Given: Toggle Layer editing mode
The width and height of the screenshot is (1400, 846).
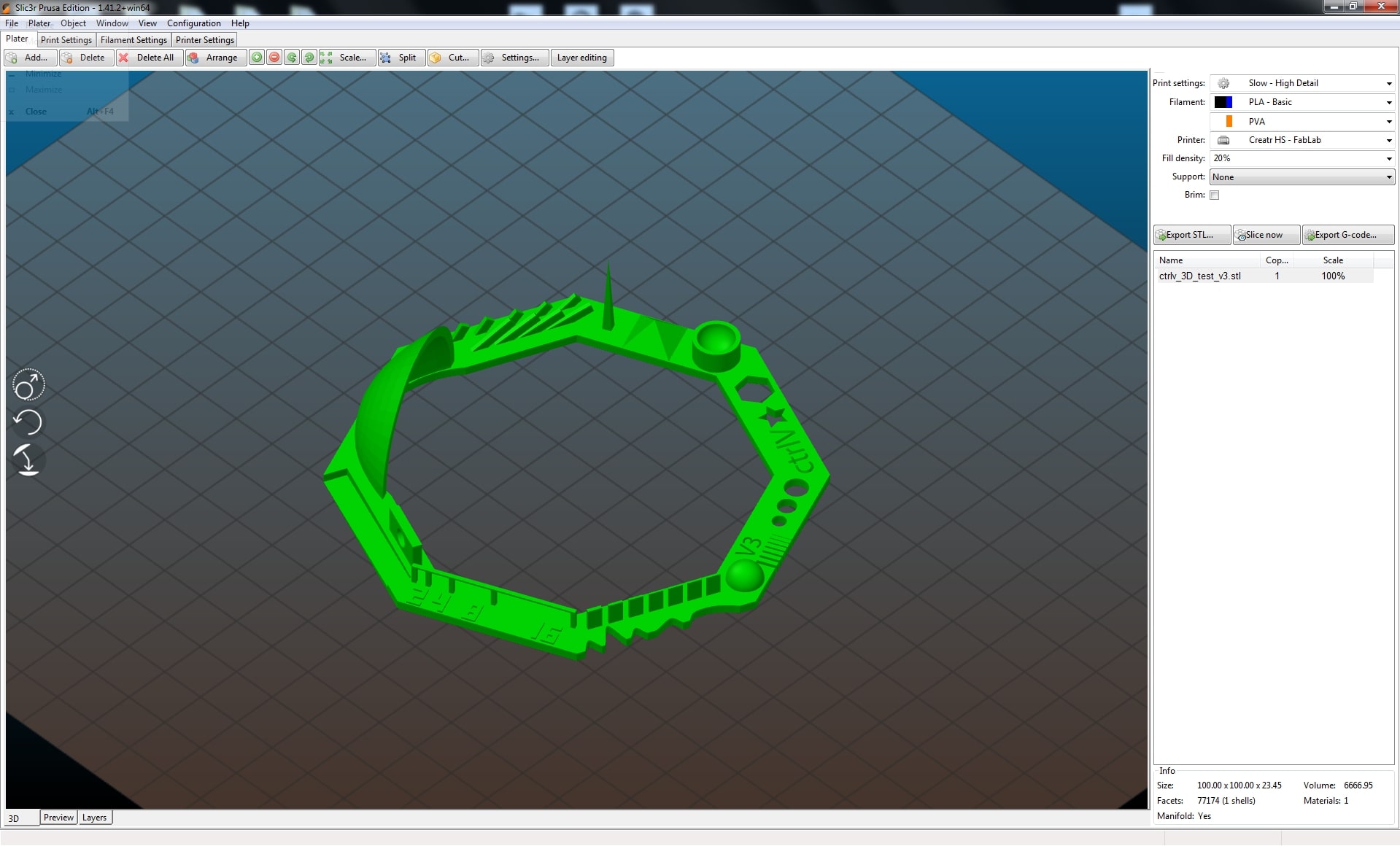Looking at the screenshot, I should pos(582,58).
